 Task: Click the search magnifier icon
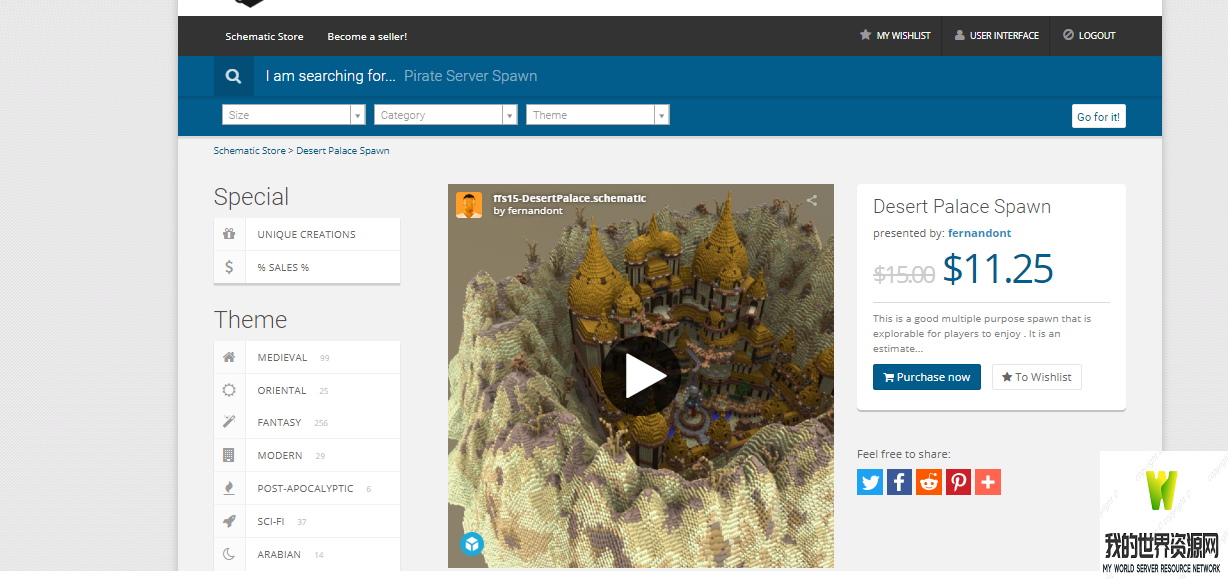233,76
